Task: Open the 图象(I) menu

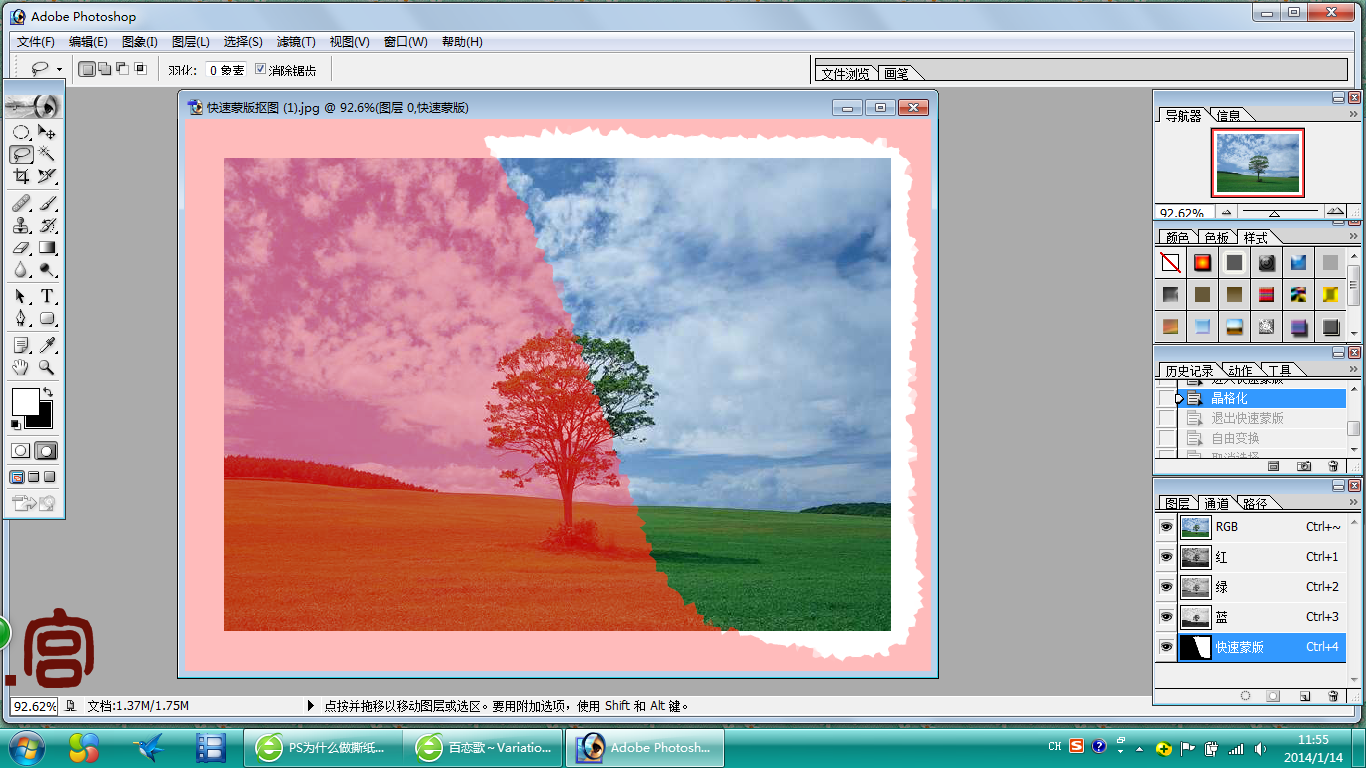Action: (x=140, y=42)
